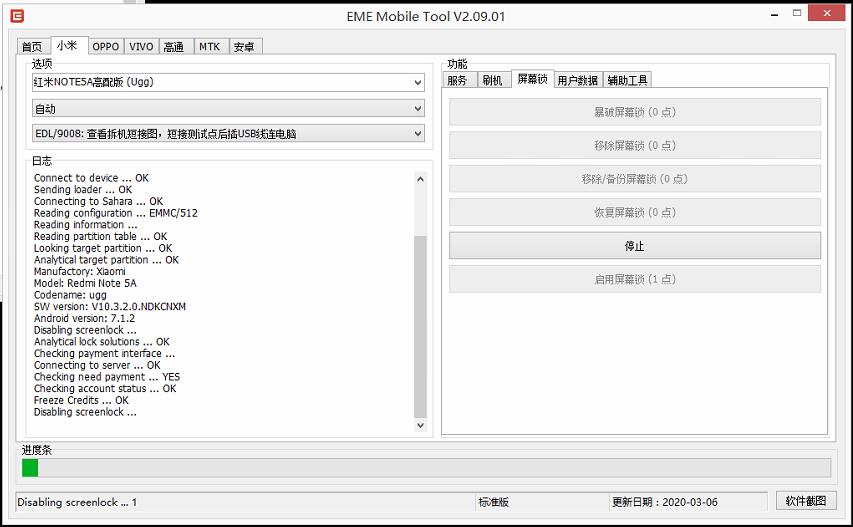
Task: Open the 安卓 tab
Action: pyautogui.click(x=244, y=47)
